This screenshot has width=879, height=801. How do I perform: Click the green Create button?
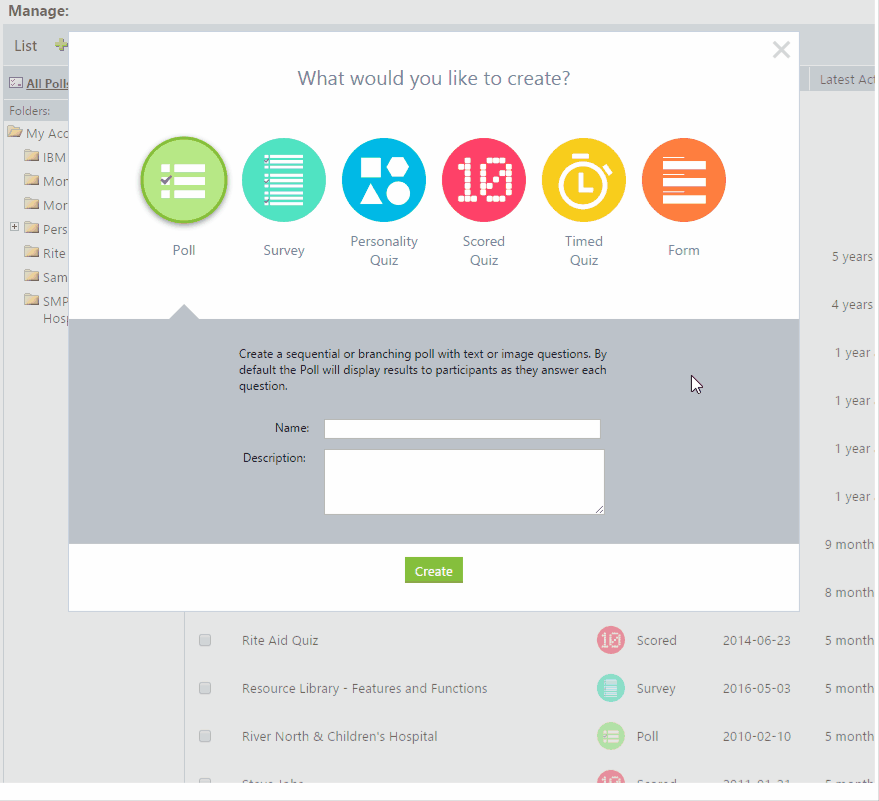[x=434, y=570]
